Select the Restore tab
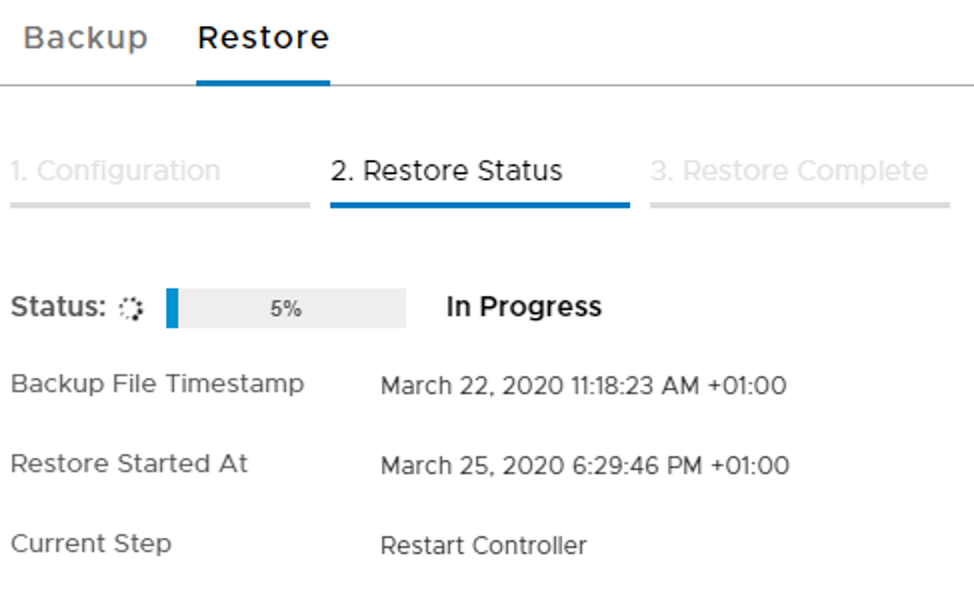Image resolution: width=974 pixels, height=596 pixels. [263, 38]
